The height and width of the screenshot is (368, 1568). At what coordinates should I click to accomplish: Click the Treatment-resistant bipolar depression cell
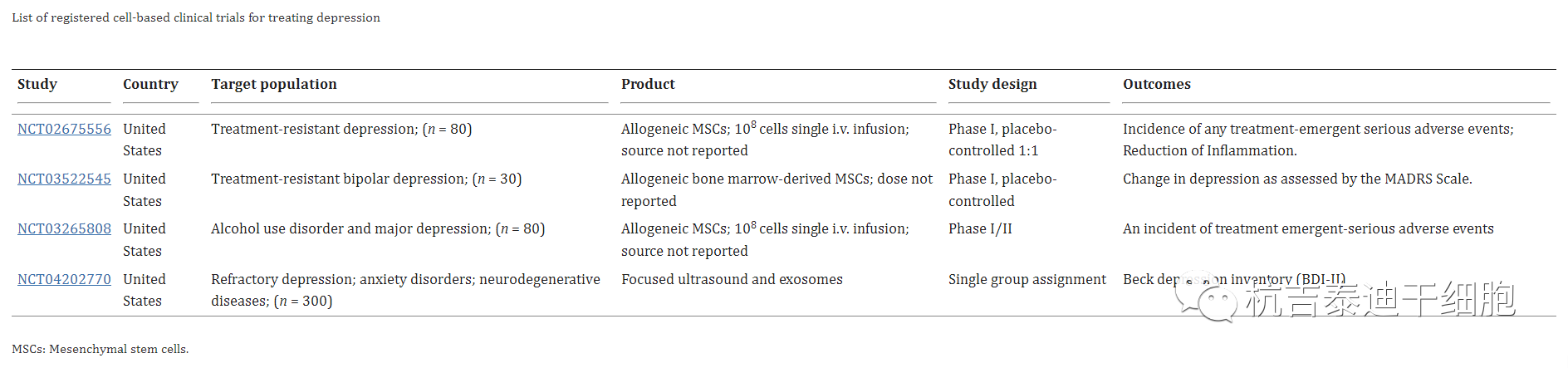[x=366, y=179]
